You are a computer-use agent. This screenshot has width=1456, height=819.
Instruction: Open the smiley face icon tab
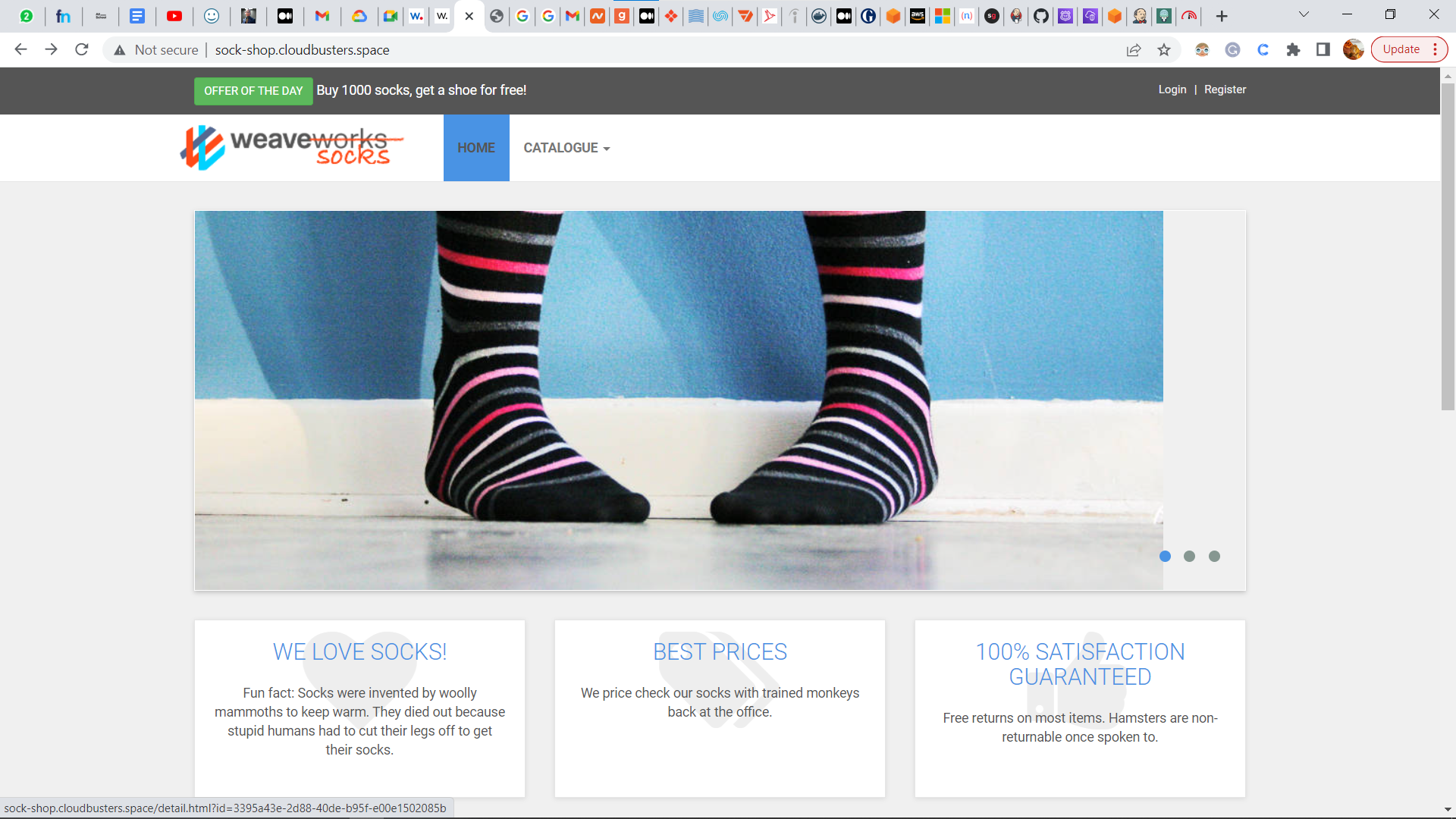click(x=212, y=16)
